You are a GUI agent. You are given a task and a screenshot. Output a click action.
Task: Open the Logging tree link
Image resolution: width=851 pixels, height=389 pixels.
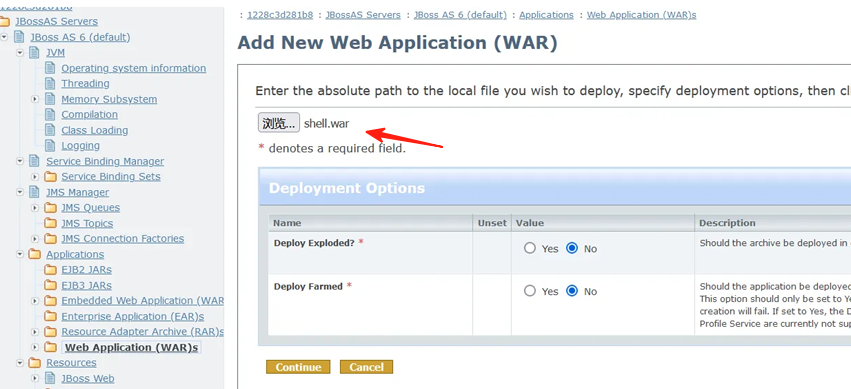coord(80,146)
